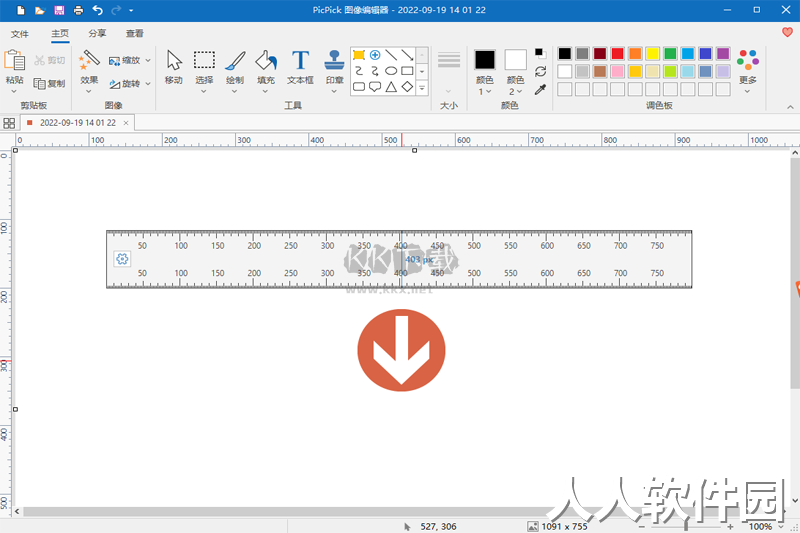Open 更多 more colors
The height and width of the screenshot is (533, 800).
pyautogui.click(x=747, y=71)
